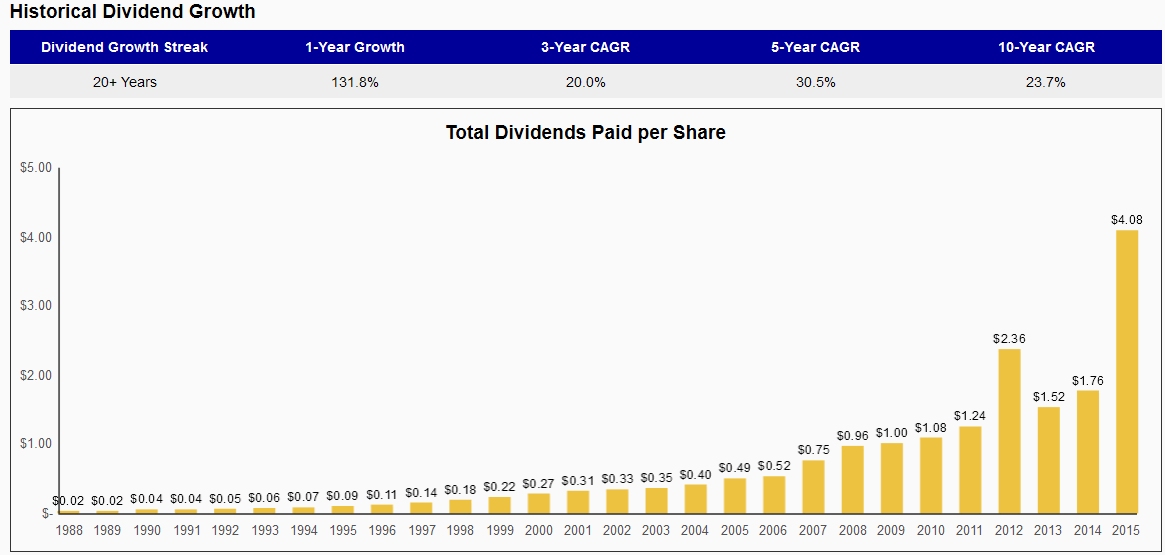The image size is (1165, 555).
Task: Click the 2008 bar labeled $0.96
Action: (852, 479)
